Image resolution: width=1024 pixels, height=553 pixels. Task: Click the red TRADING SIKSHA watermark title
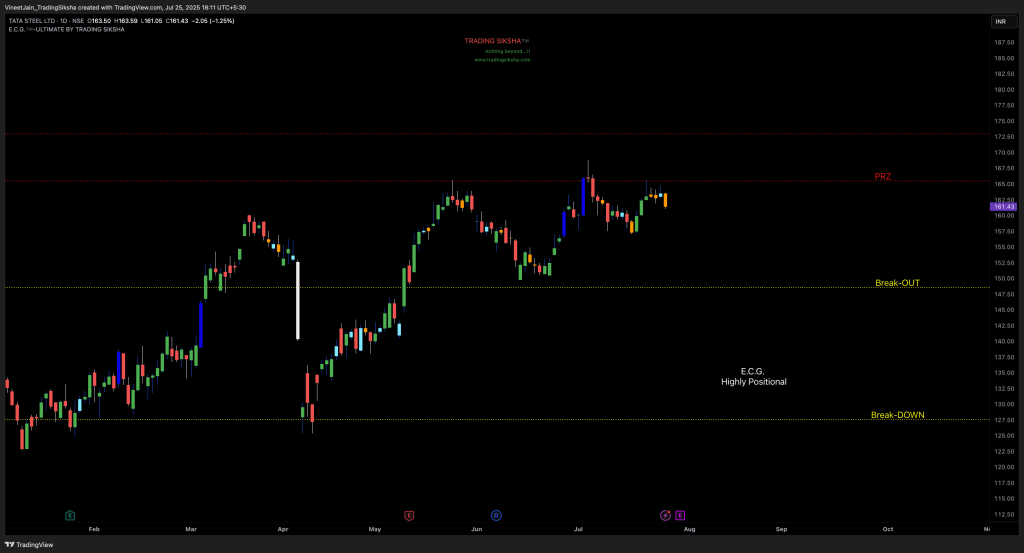(493, 41)
